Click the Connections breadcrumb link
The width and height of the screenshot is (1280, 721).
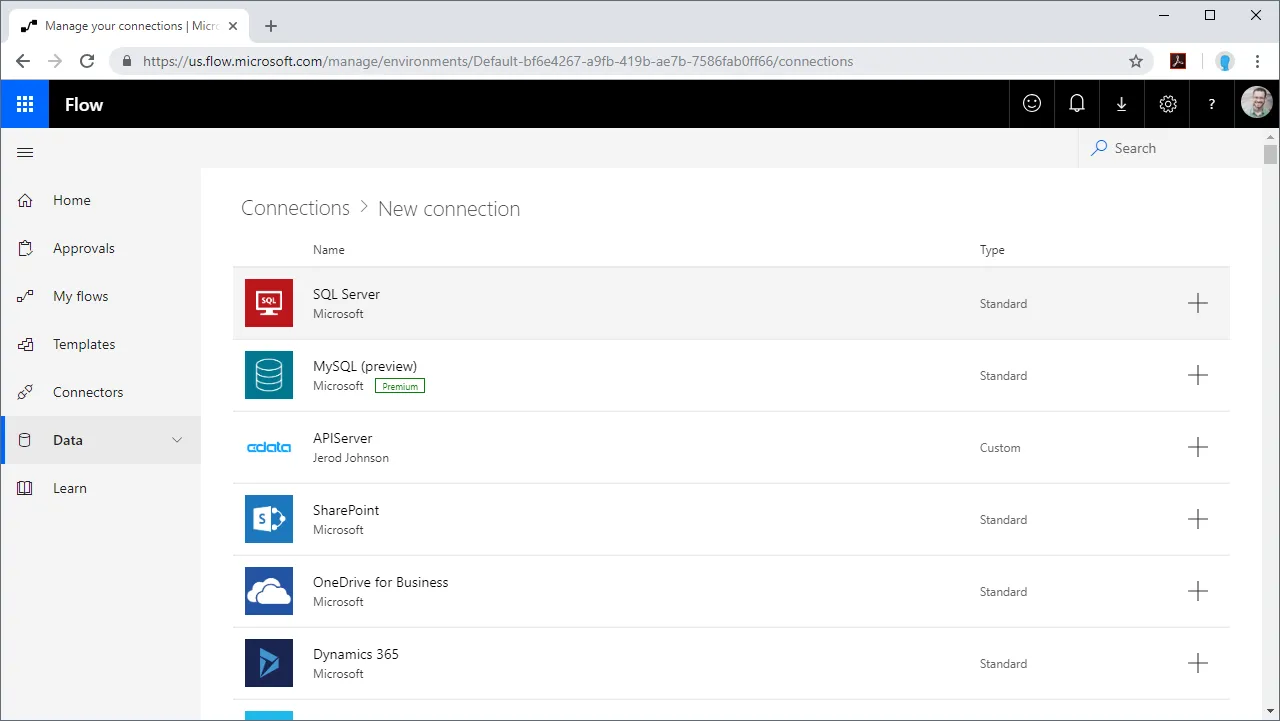pos(294,207)
